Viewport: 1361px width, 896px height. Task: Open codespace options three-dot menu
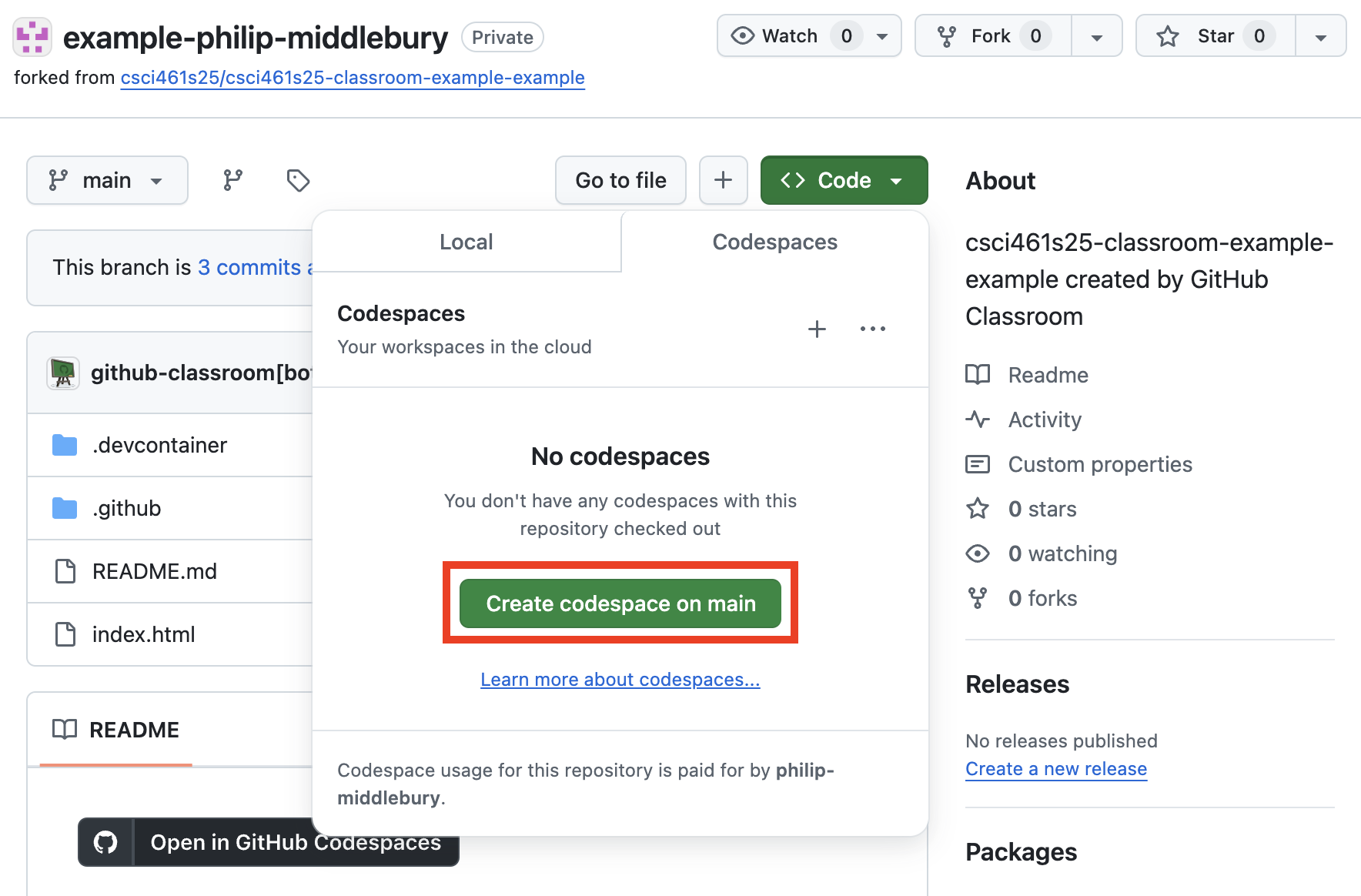click(873, 329)
